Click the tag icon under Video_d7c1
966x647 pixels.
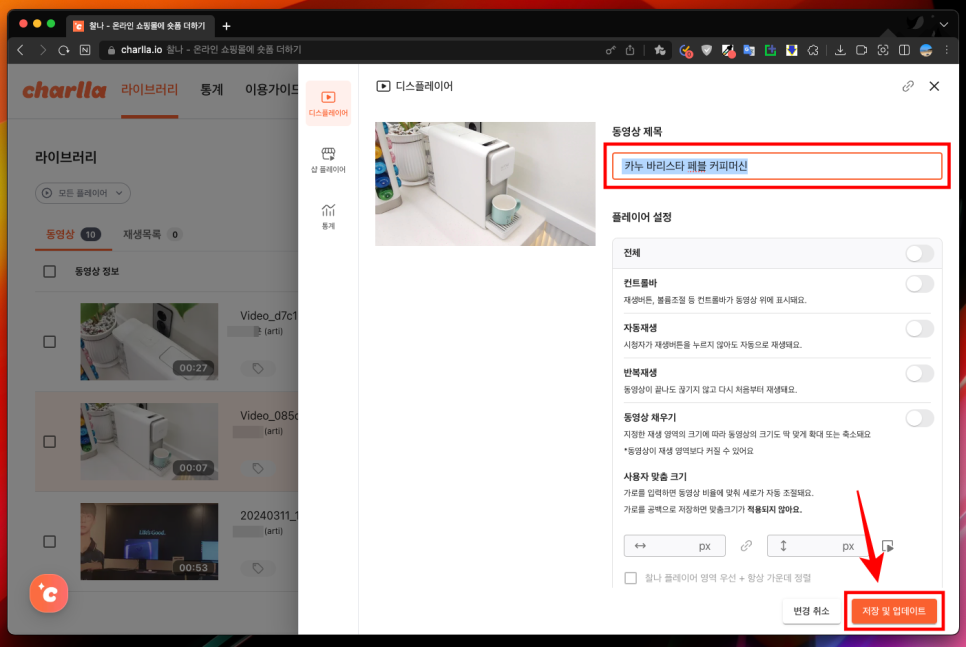258,368
